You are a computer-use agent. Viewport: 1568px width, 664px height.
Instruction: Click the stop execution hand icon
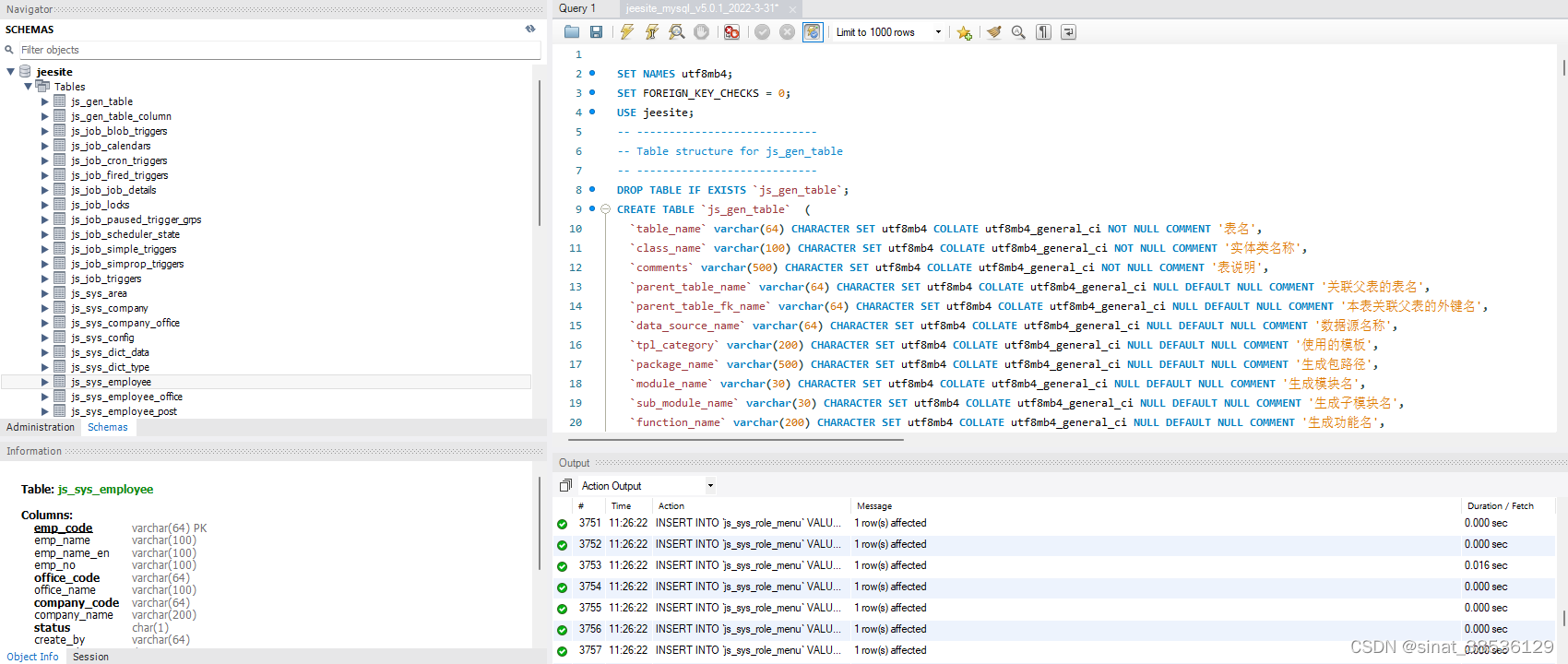click(702, 32)
